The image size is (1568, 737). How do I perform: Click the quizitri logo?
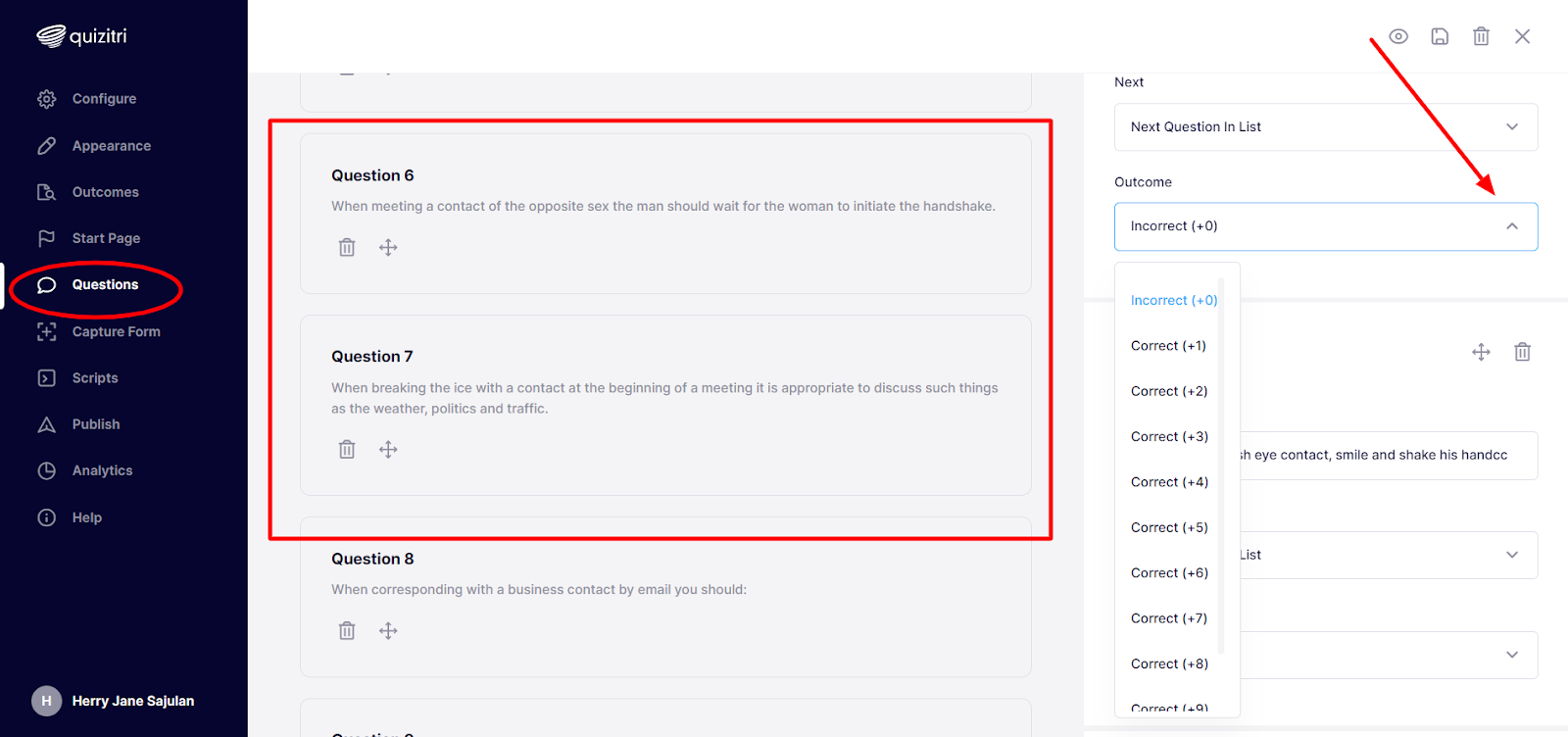coord(81,36)
